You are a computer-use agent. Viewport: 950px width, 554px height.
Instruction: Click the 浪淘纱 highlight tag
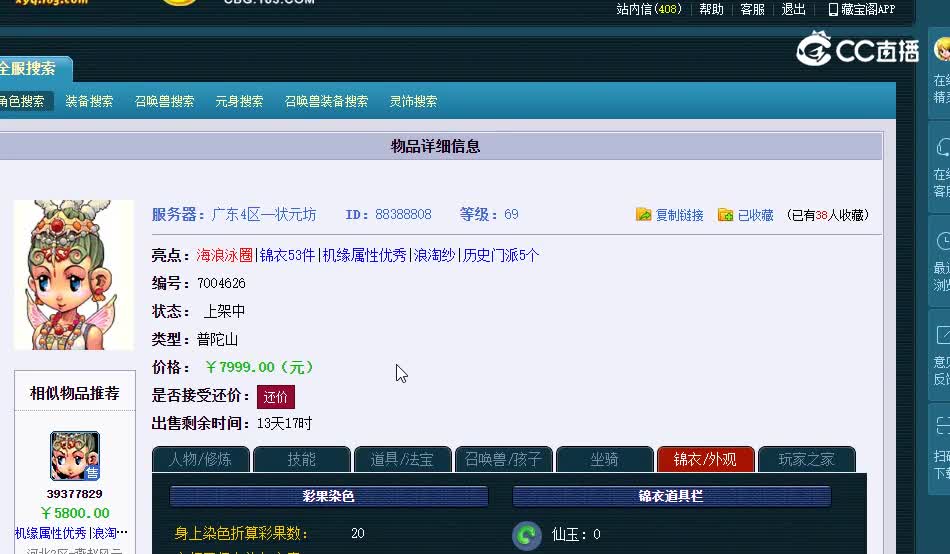434,255
